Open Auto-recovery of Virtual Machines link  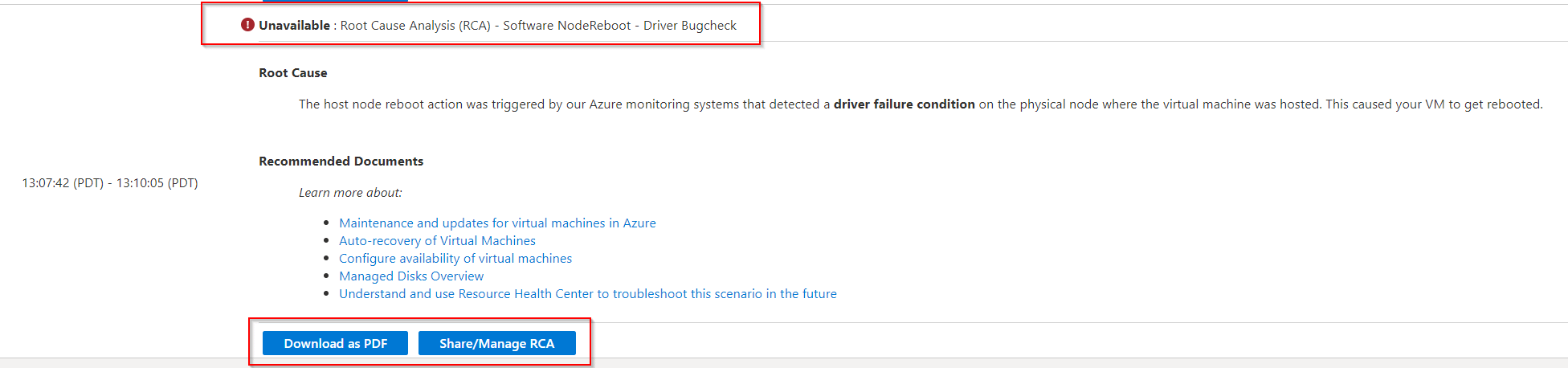[437, 241]
